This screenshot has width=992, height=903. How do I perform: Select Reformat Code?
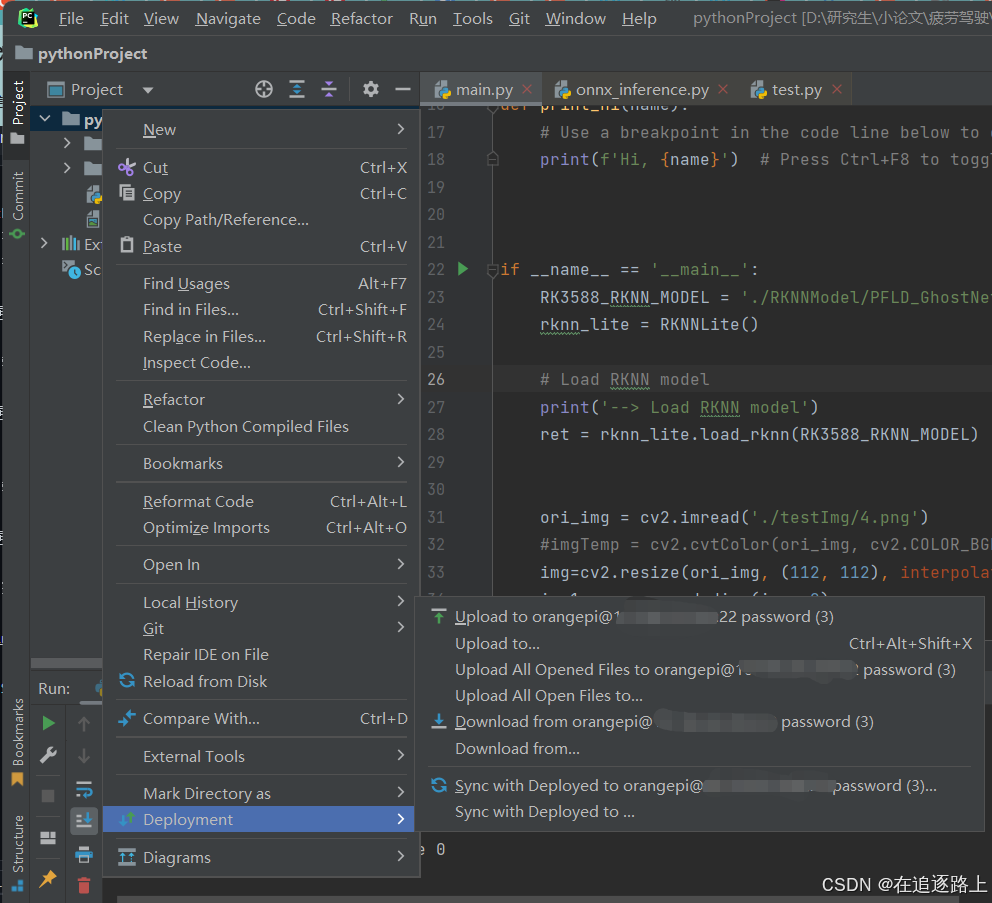(261, 501)
